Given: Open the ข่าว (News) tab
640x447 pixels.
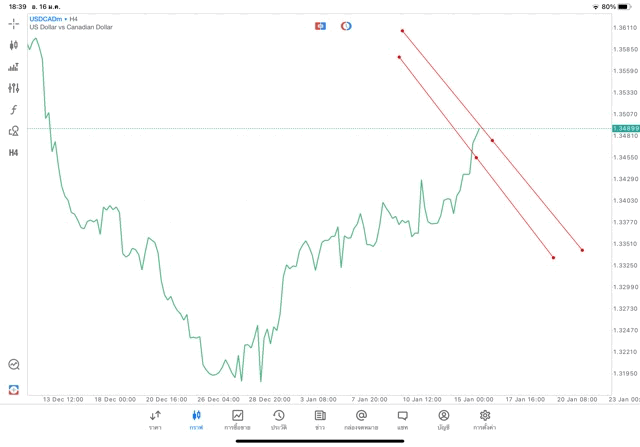Looking at the screenshot, I should (320, 419).
